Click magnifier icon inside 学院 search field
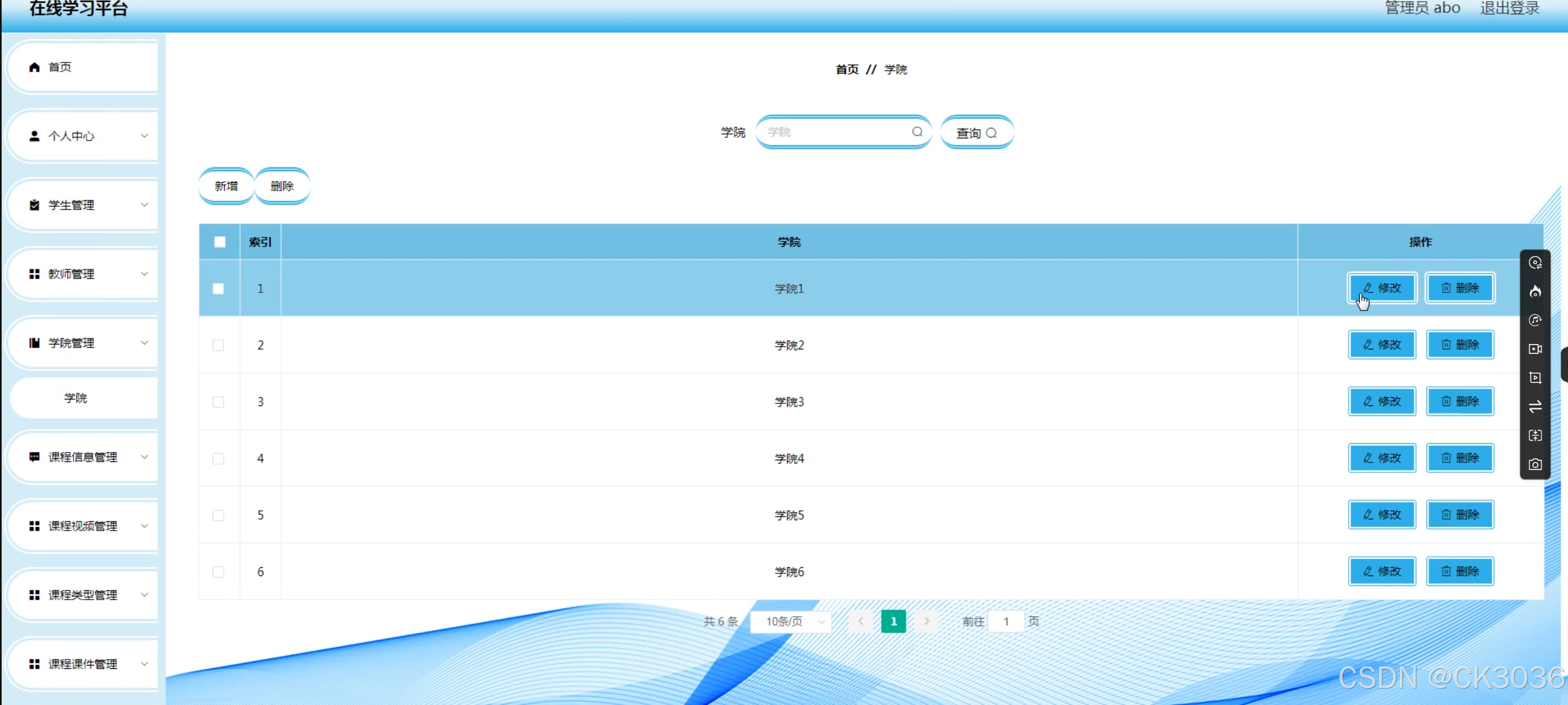The height and width of the screenshot is (705, 1568). pyautogui.click(x=917, y=132)
